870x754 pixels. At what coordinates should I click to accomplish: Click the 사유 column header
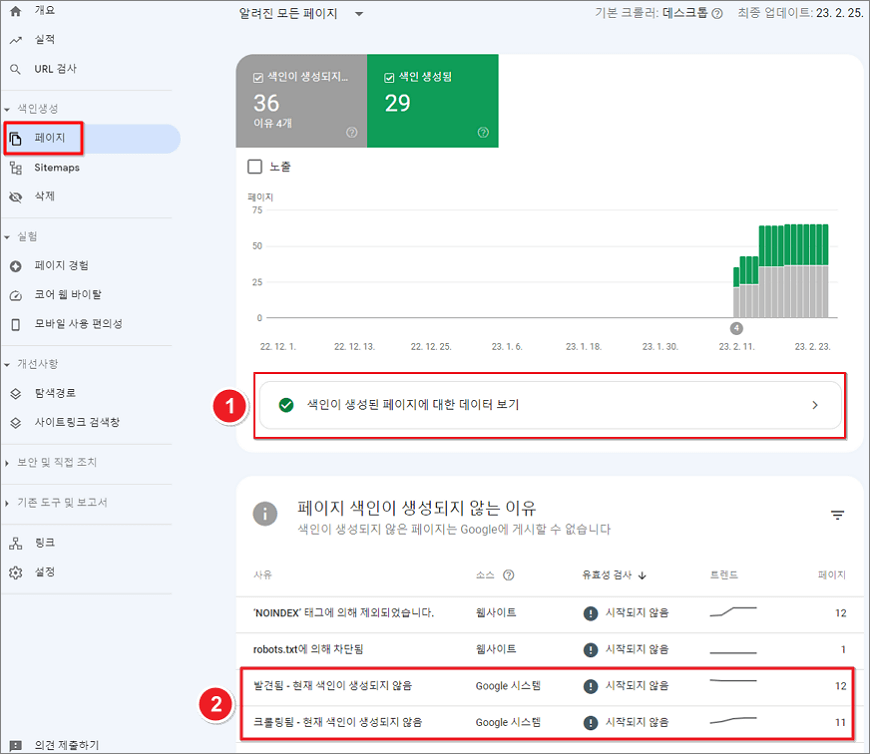(x=262, y=575)
